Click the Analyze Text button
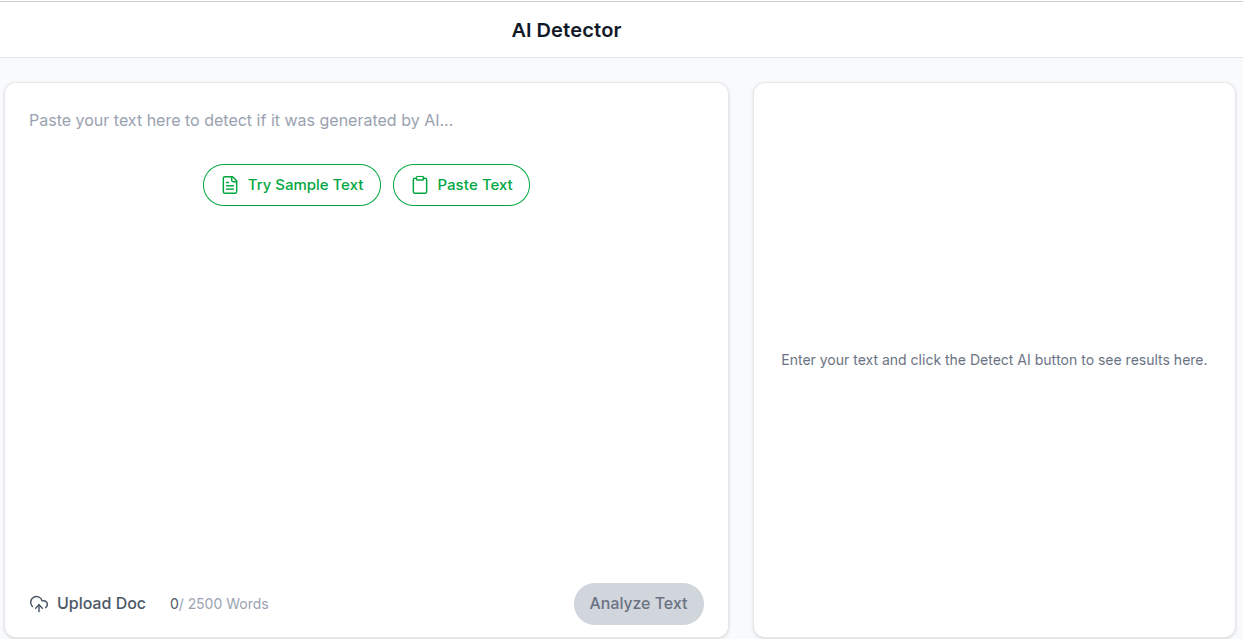Screen dimensions: 1243x639 (x=638, y=604)
